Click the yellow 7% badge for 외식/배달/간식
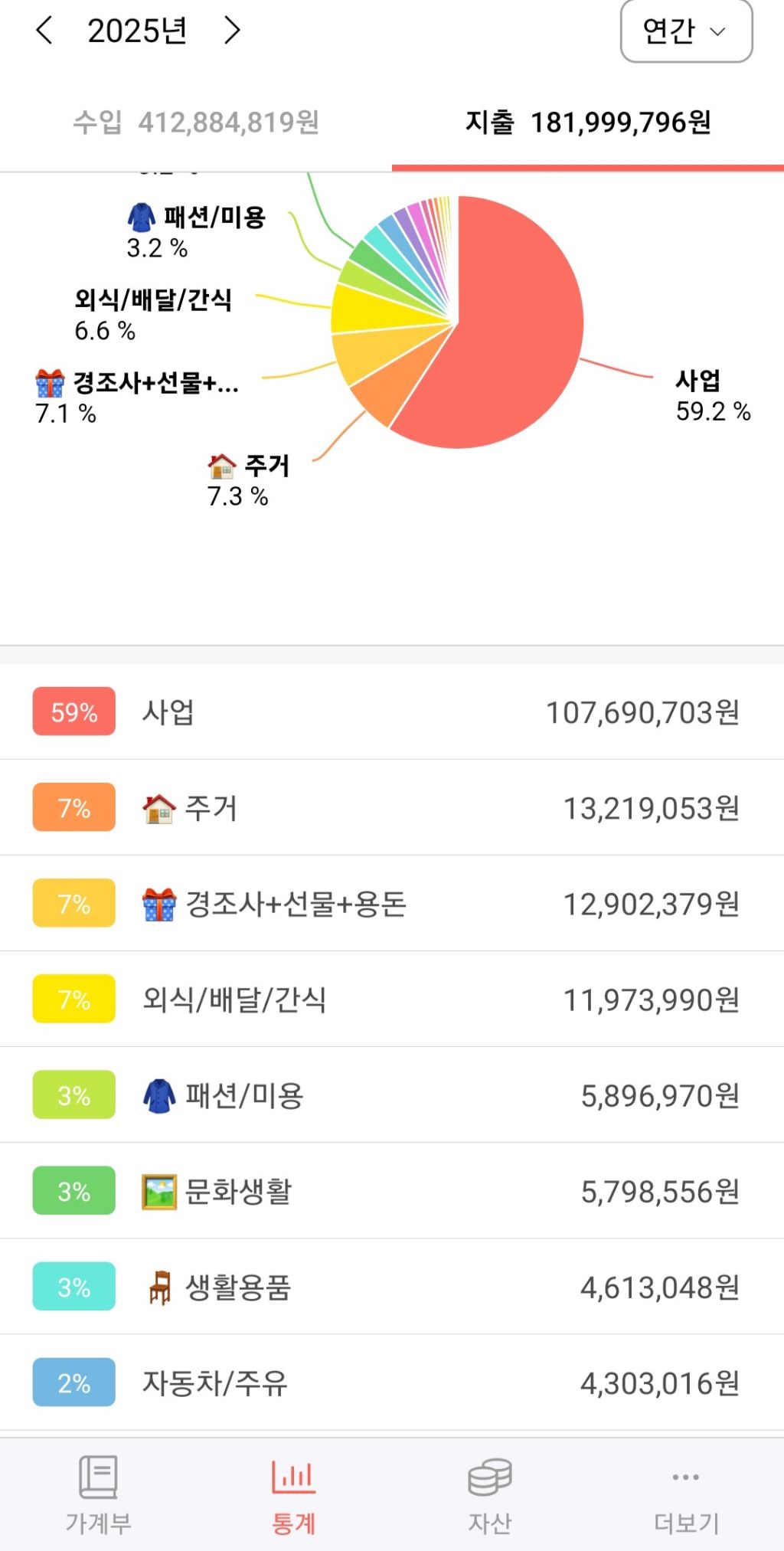The image size is (784, 1551). point(74,999)
